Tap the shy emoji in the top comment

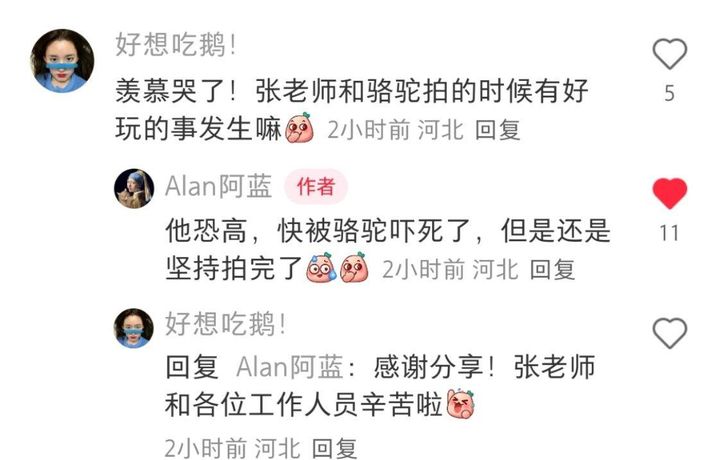click(300, 127)
